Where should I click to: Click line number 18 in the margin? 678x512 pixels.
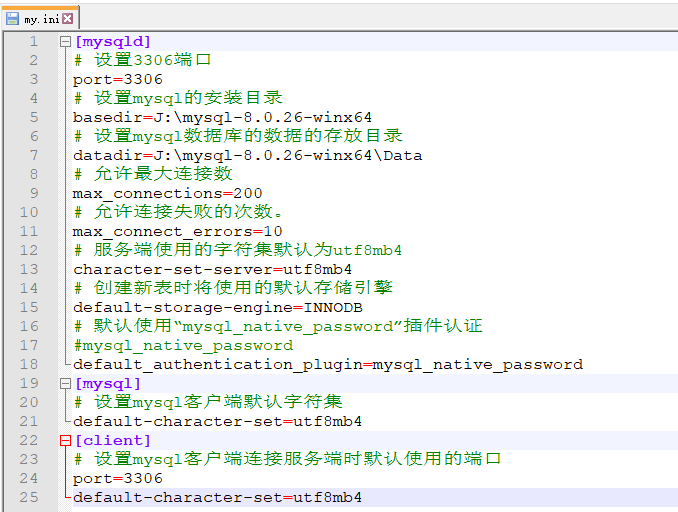29,365
